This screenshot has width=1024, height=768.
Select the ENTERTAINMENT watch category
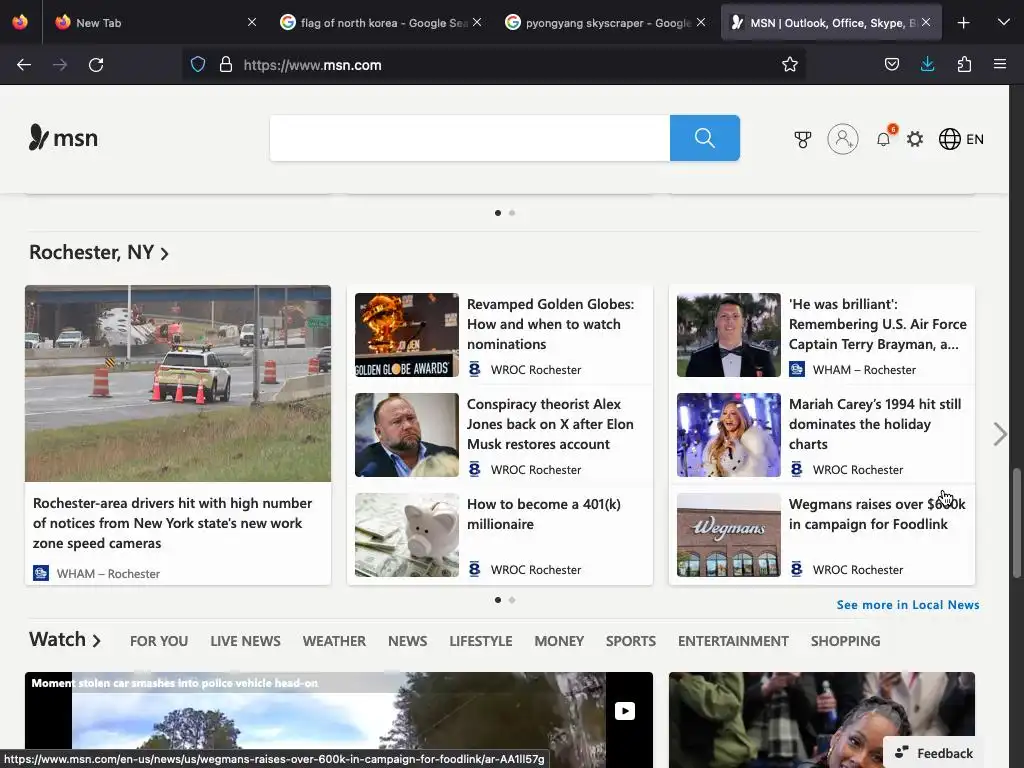(733, 641)
